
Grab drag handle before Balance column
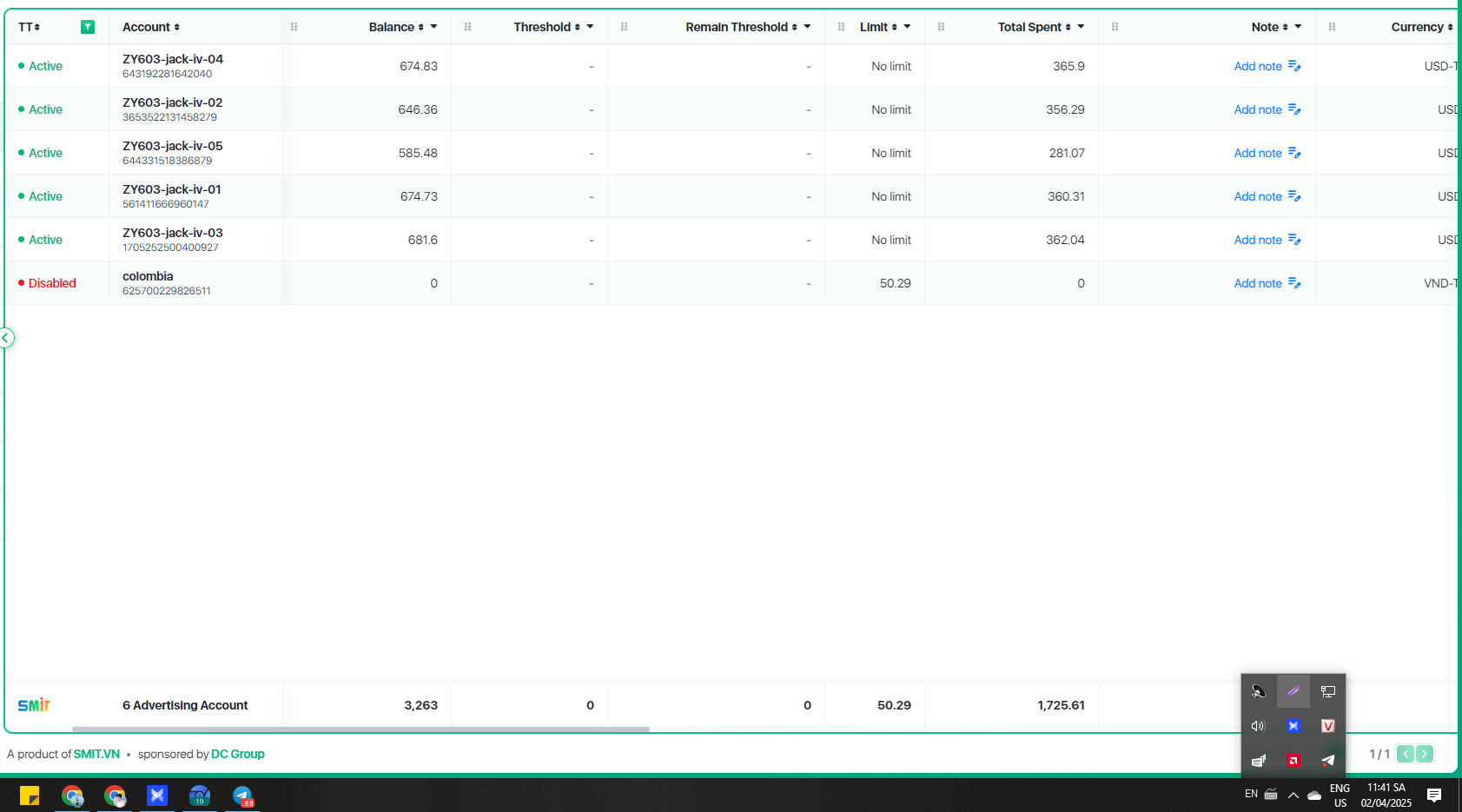tap(294, 27)
